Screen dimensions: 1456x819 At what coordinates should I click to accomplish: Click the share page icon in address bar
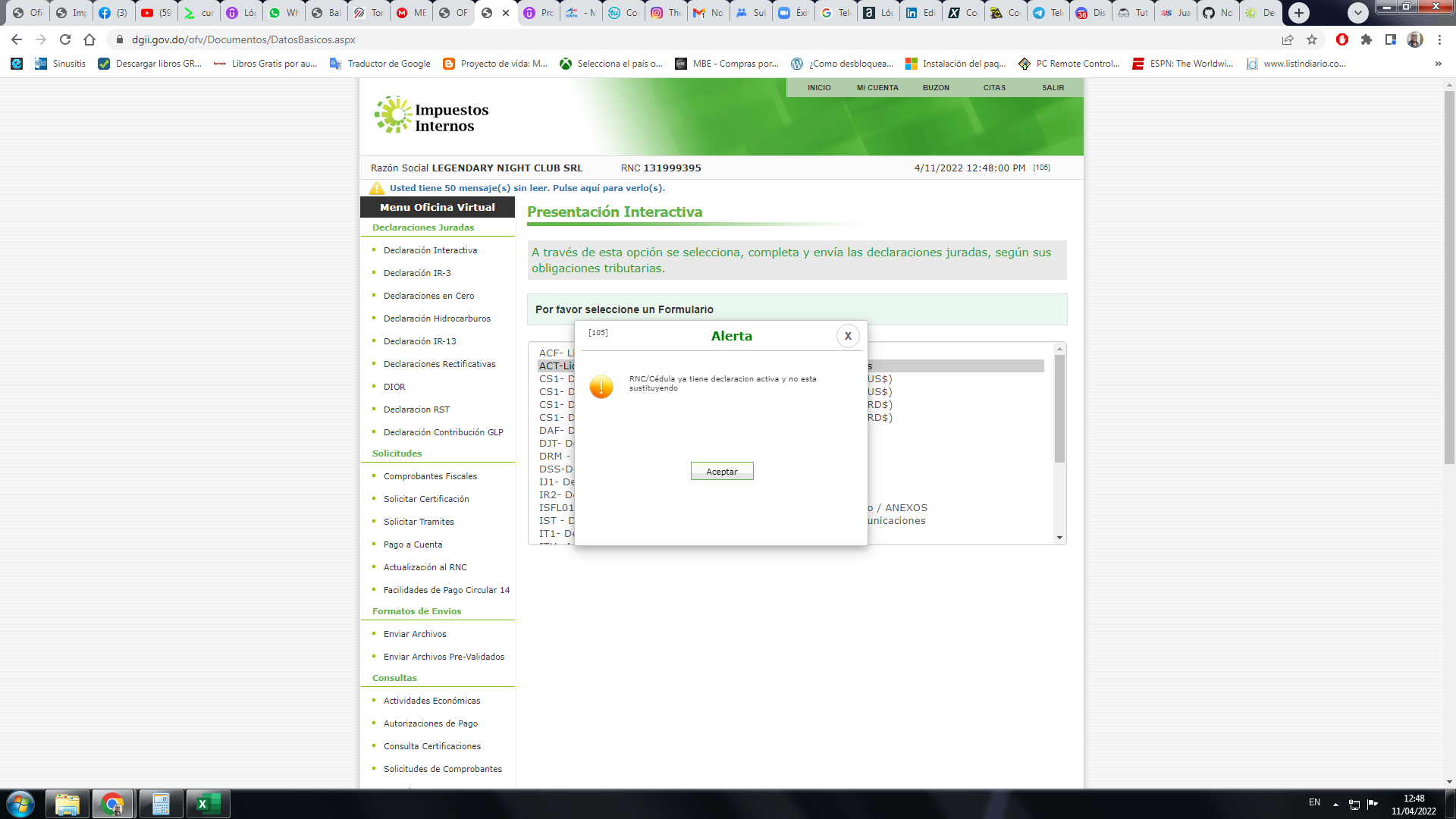[x=1288, y=39]
